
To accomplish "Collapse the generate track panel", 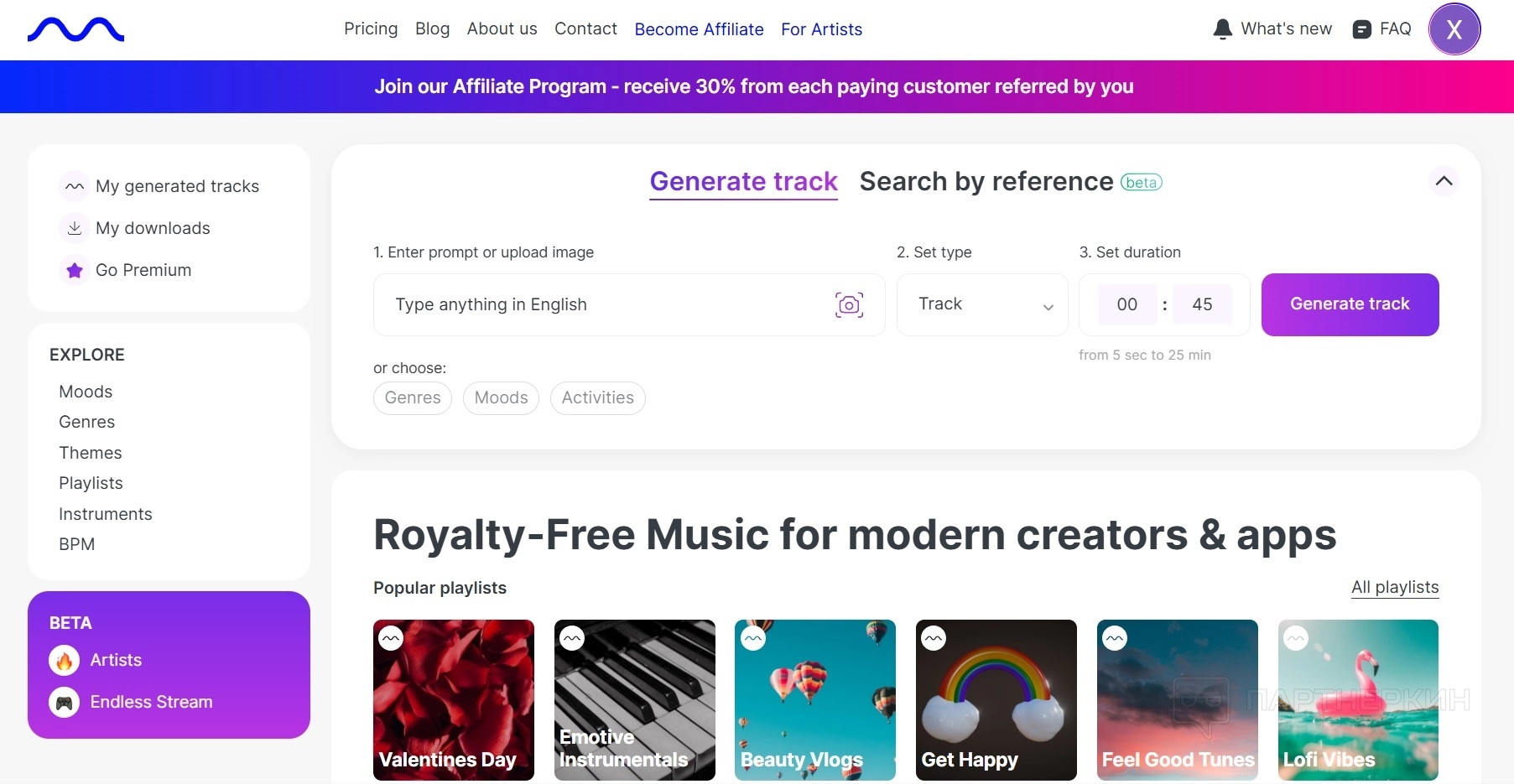I will click(1444, 181).
